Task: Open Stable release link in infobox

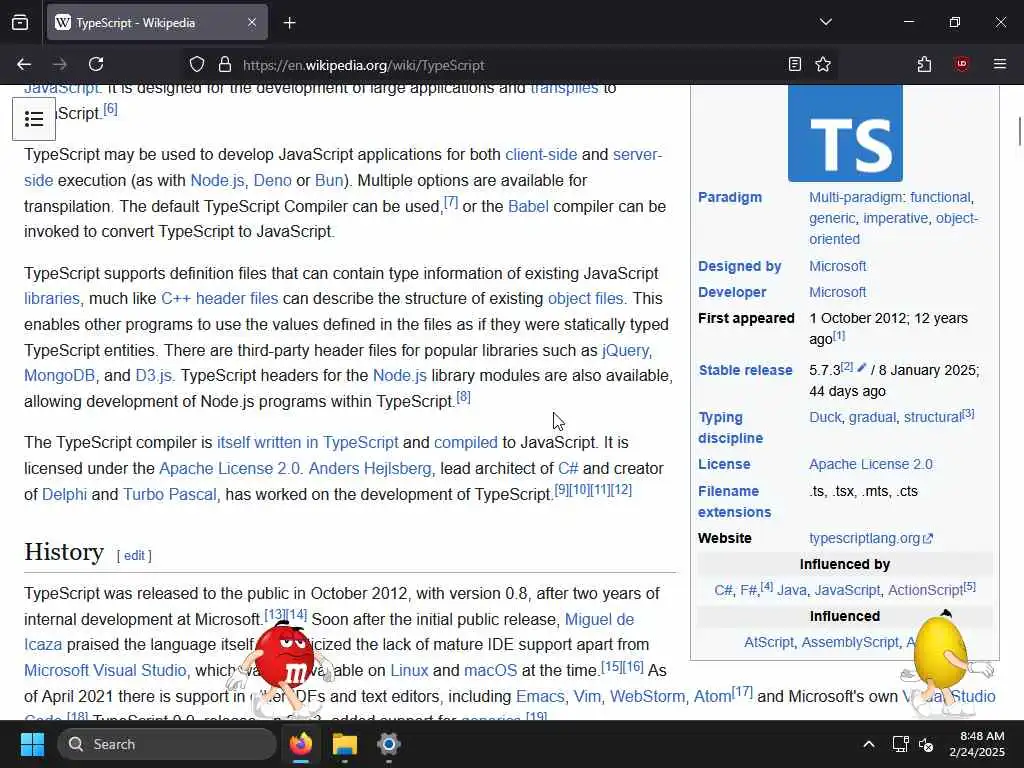Action: pyautogui.click(x=745, y=370)
